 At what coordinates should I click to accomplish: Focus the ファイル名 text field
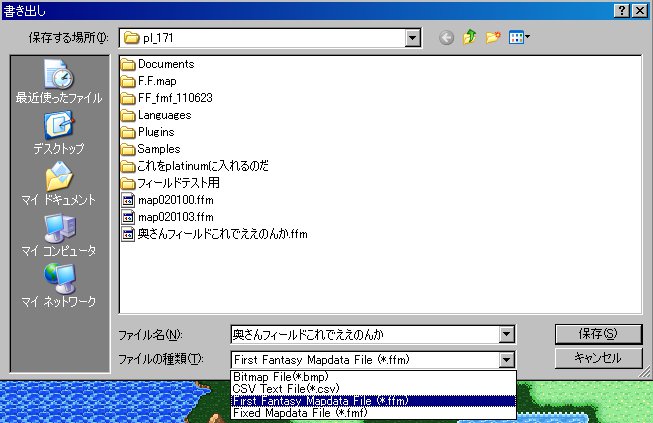coord(365,334)
